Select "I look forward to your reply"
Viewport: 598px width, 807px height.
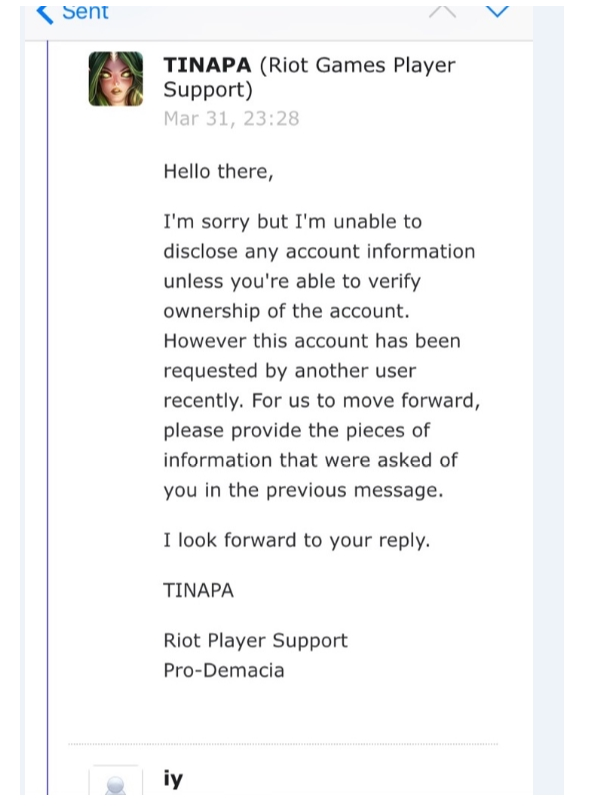click(x=296, y=540)
